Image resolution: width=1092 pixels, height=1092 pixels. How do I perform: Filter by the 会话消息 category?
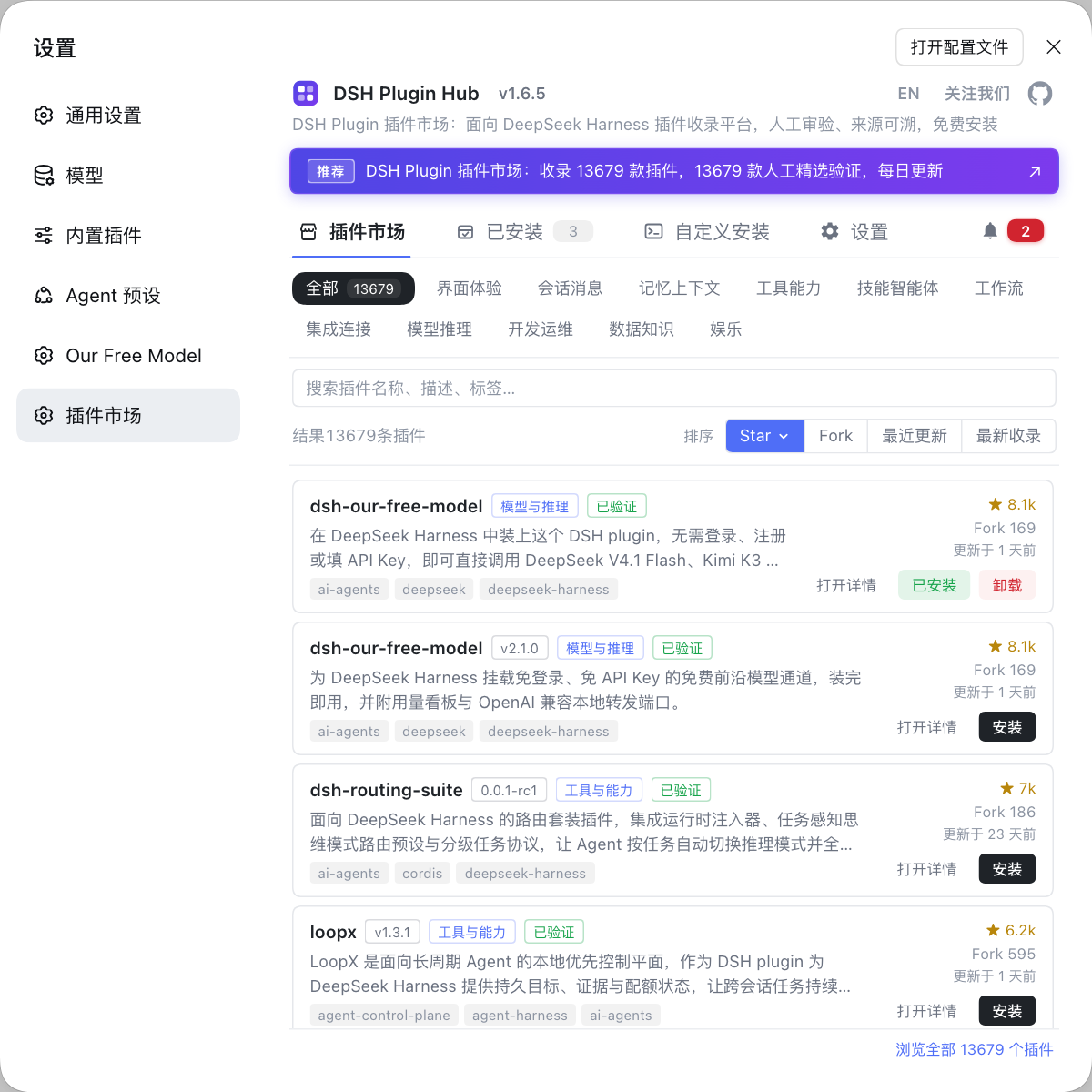571,288
